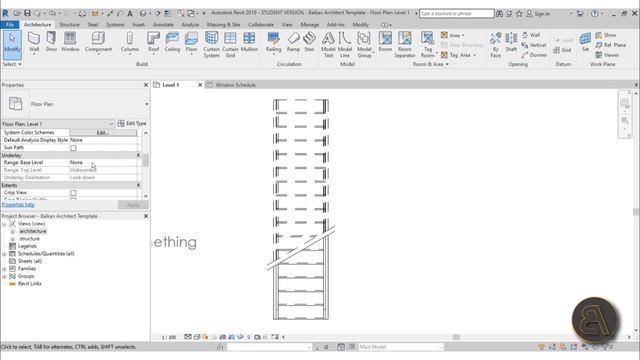Select the Column tool

pyautogui.click(x=130, y=43)
